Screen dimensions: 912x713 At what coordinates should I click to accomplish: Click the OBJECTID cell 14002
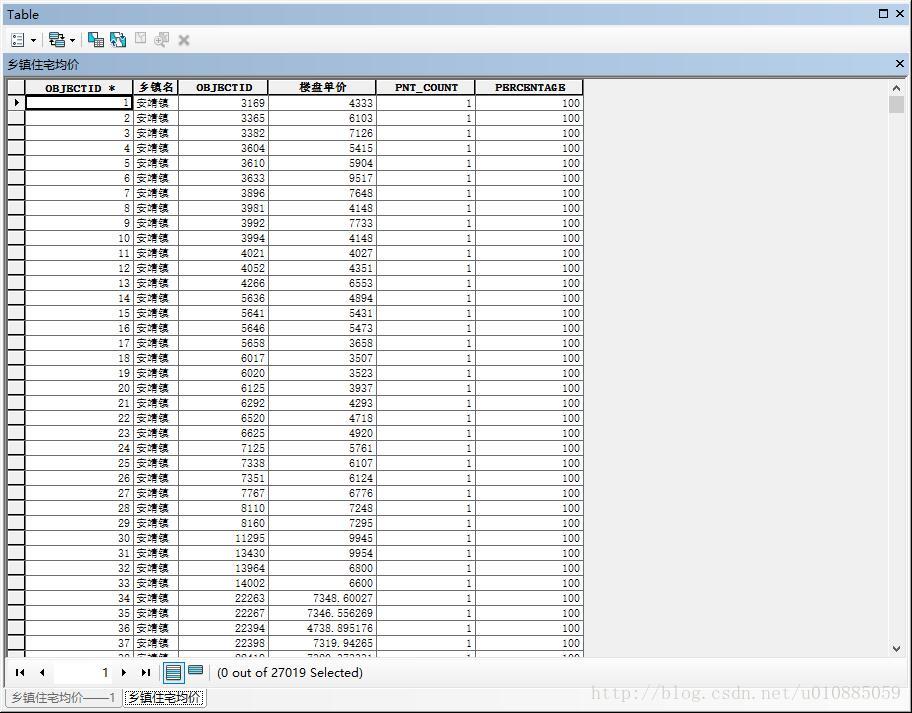tap(223, 583)
